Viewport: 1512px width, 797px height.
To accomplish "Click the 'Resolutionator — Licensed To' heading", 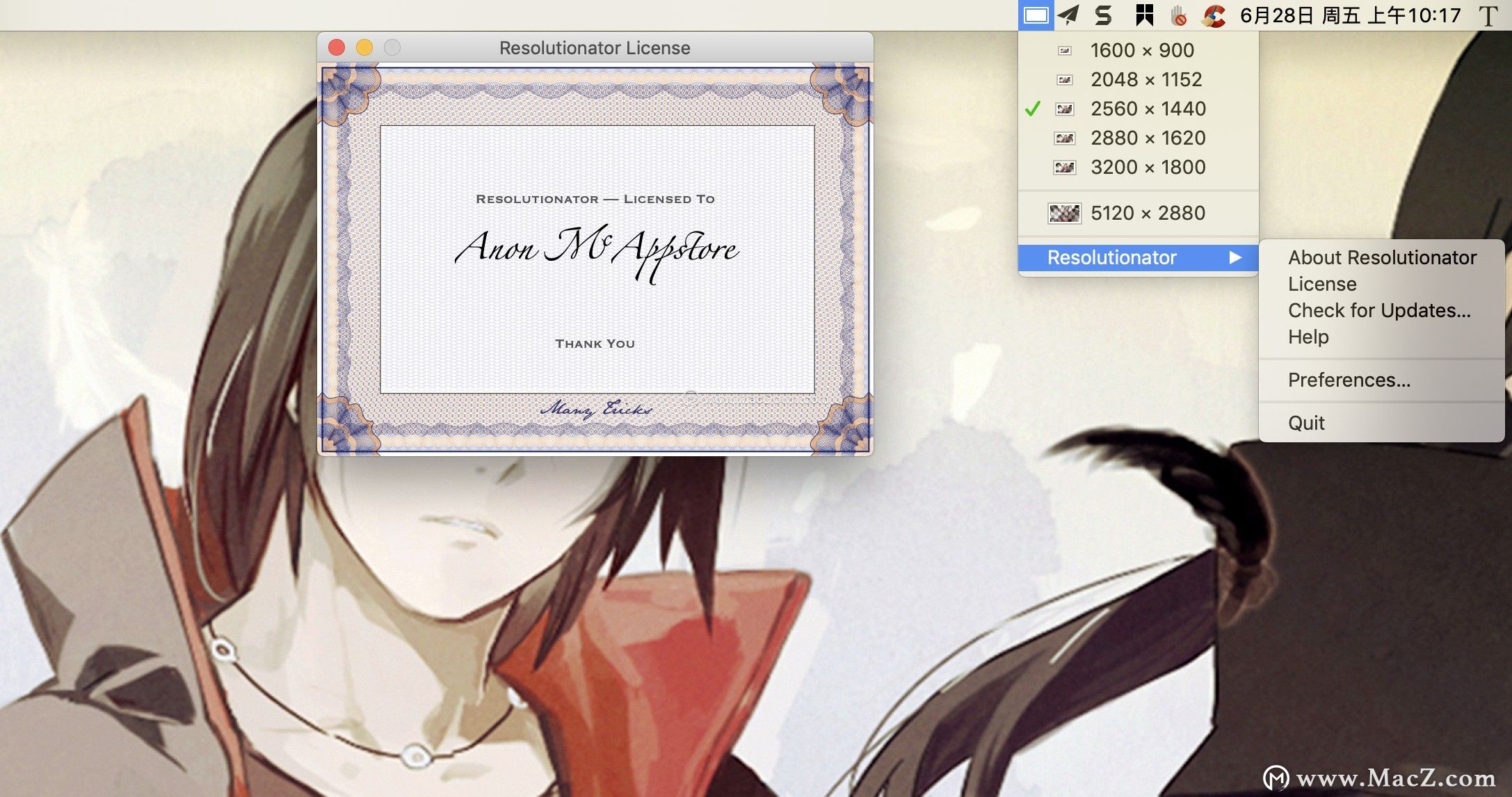I will (595, 199).
